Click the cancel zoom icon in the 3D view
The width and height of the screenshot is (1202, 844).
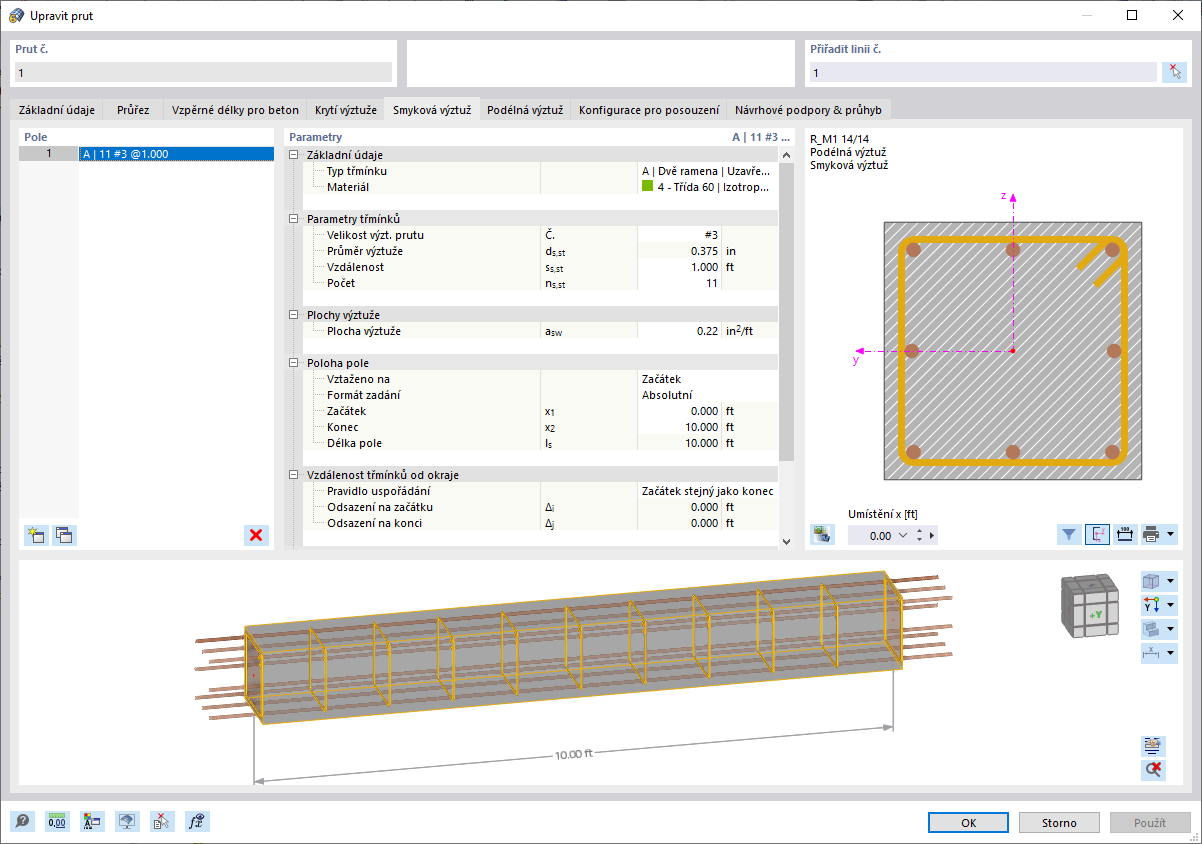coord(1152,769)
